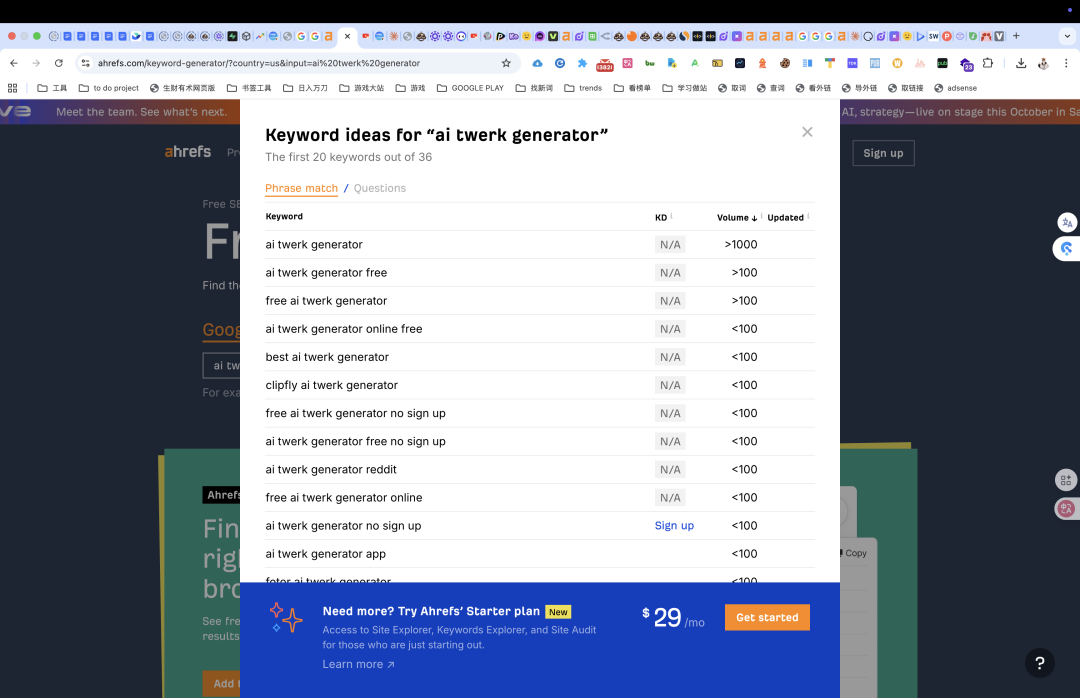Select the 'clipfly ai twerk generator' keyword

331,385
